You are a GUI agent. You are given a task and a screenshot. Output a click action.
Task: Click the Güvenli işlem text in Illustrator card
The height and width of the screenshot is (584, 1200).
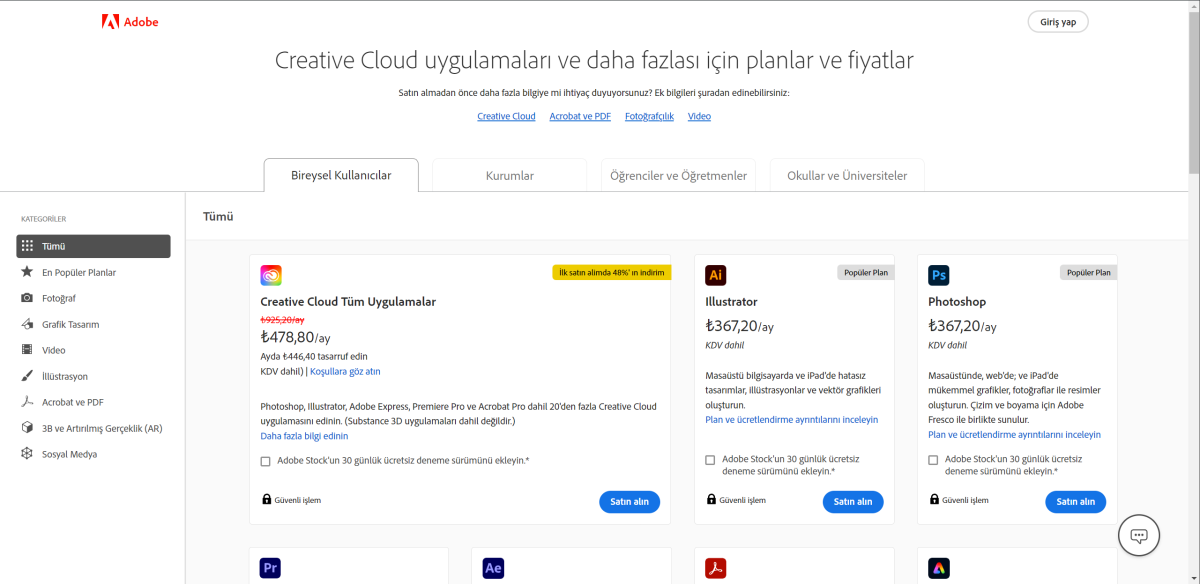point(742,500)
